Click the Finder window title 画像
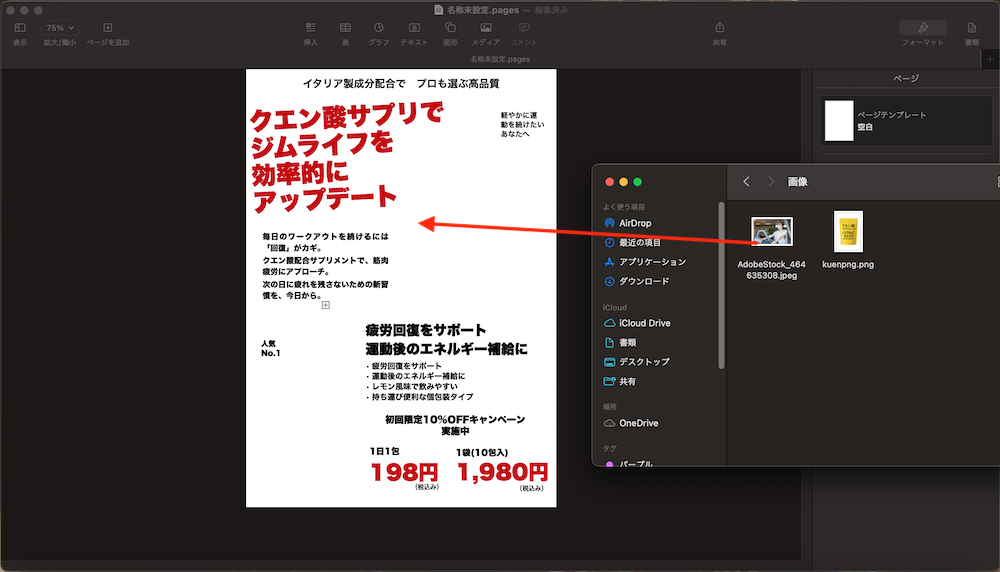The image size is (1000, 572). coord(798,182)
